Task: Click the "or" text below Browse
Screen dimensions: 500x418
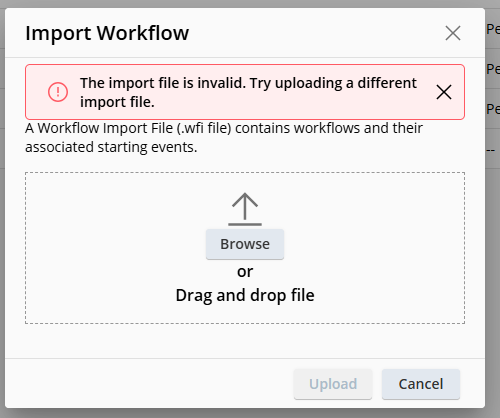Action: point(245,272)
